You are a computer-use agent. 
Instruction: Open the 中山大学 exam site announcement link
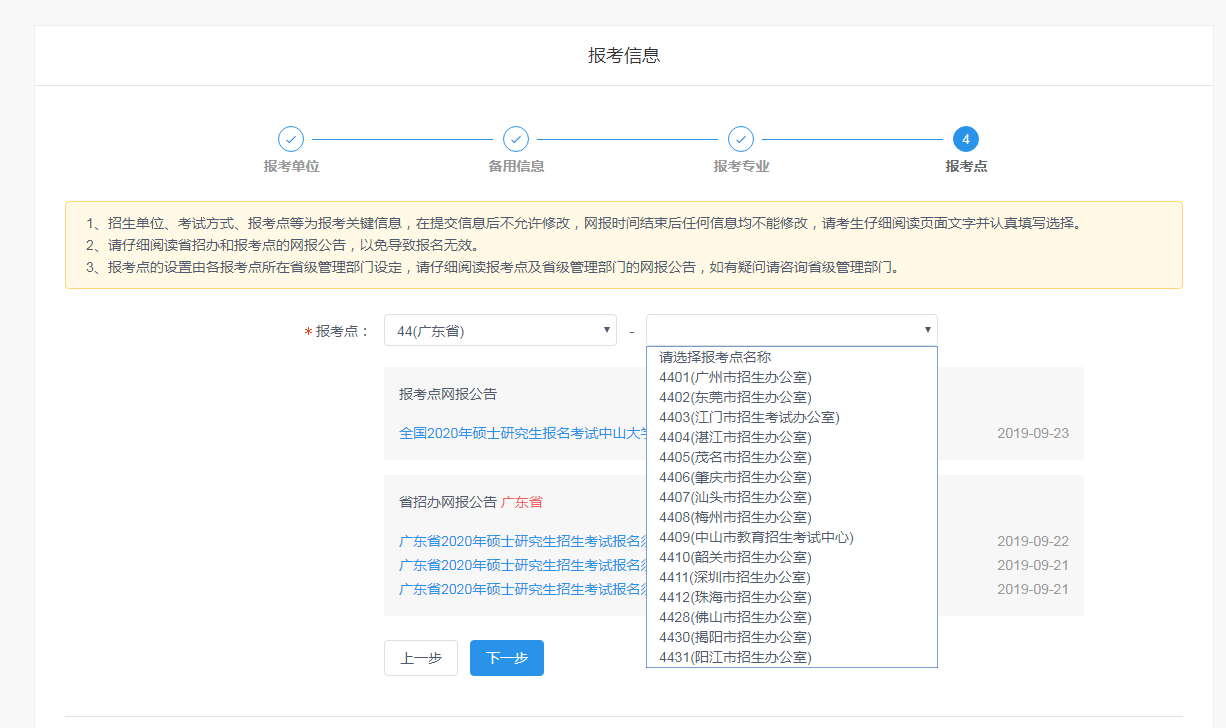click(521, 433)
